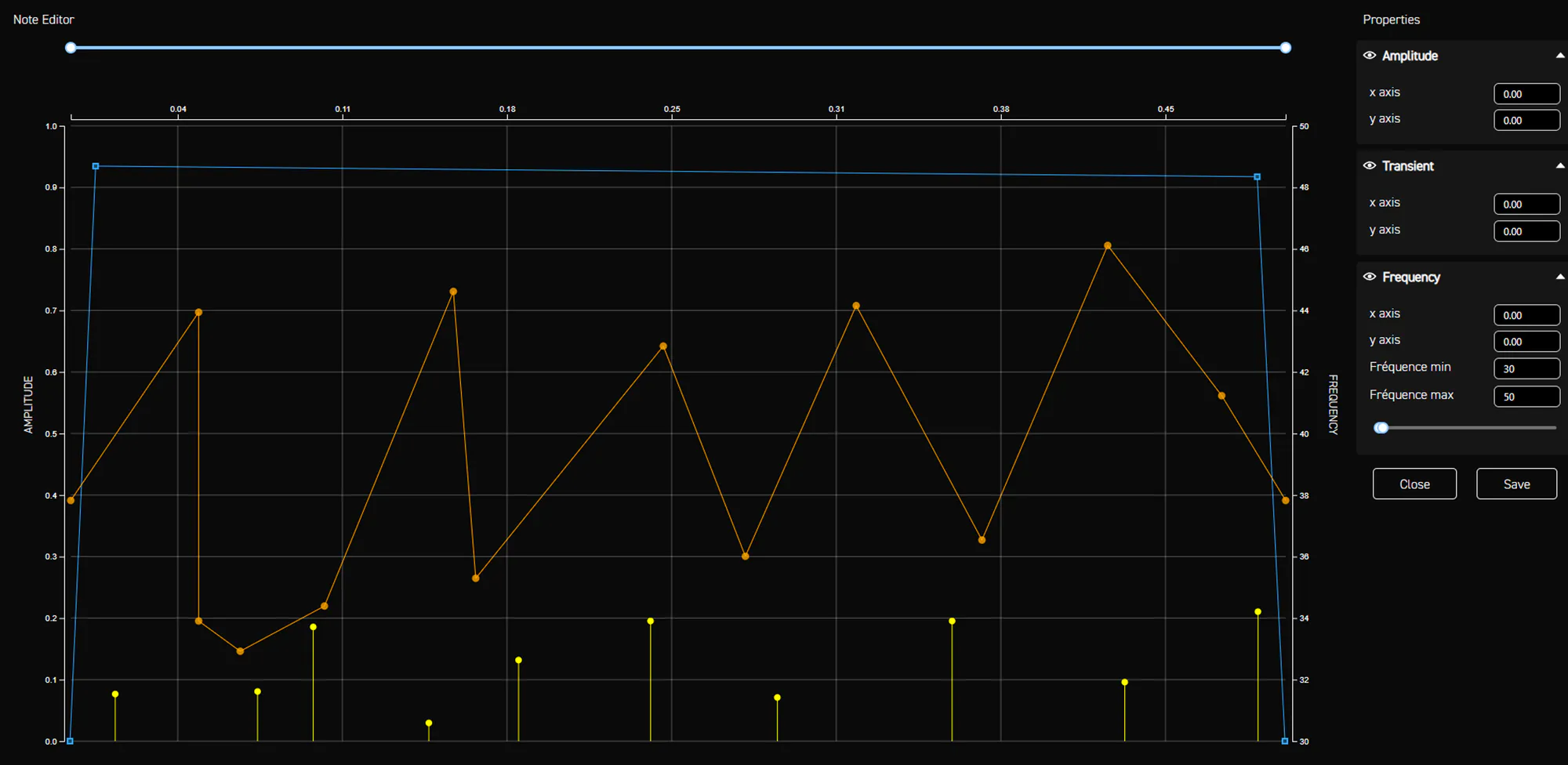
Task: Select the top-right blue amplitude envelope point
Action: click(1258, 177)
